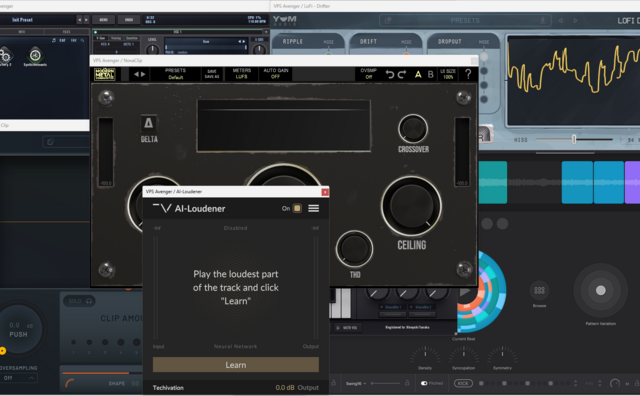This screenshot has width=640, height=396.
Task: Click the LEVEL knob in Avenger oscillator
Action: pyautogui.click(x=152, y=49)
